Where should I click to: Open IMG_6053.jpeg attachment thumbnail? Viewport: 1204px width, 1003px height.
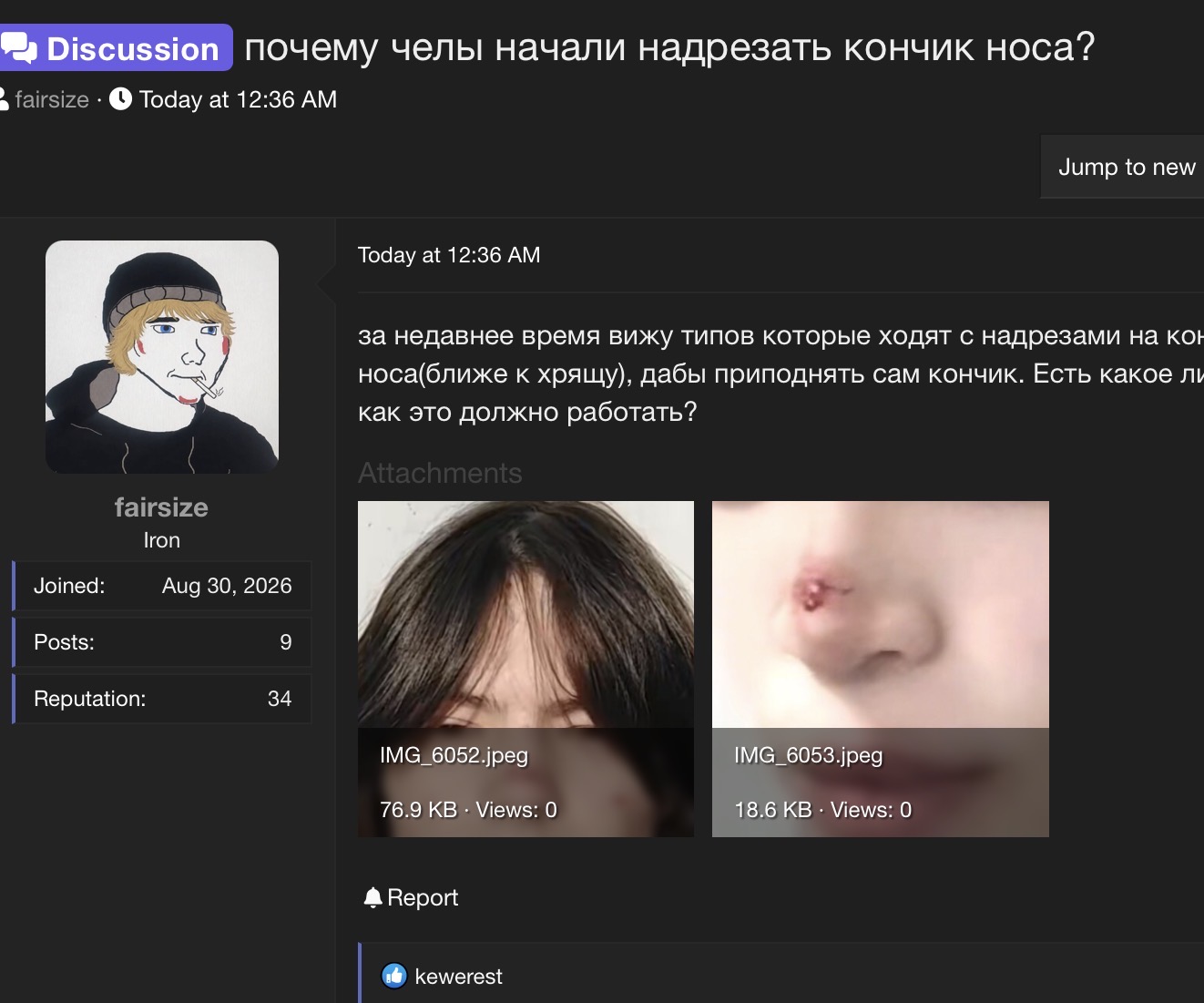(880, 669)
